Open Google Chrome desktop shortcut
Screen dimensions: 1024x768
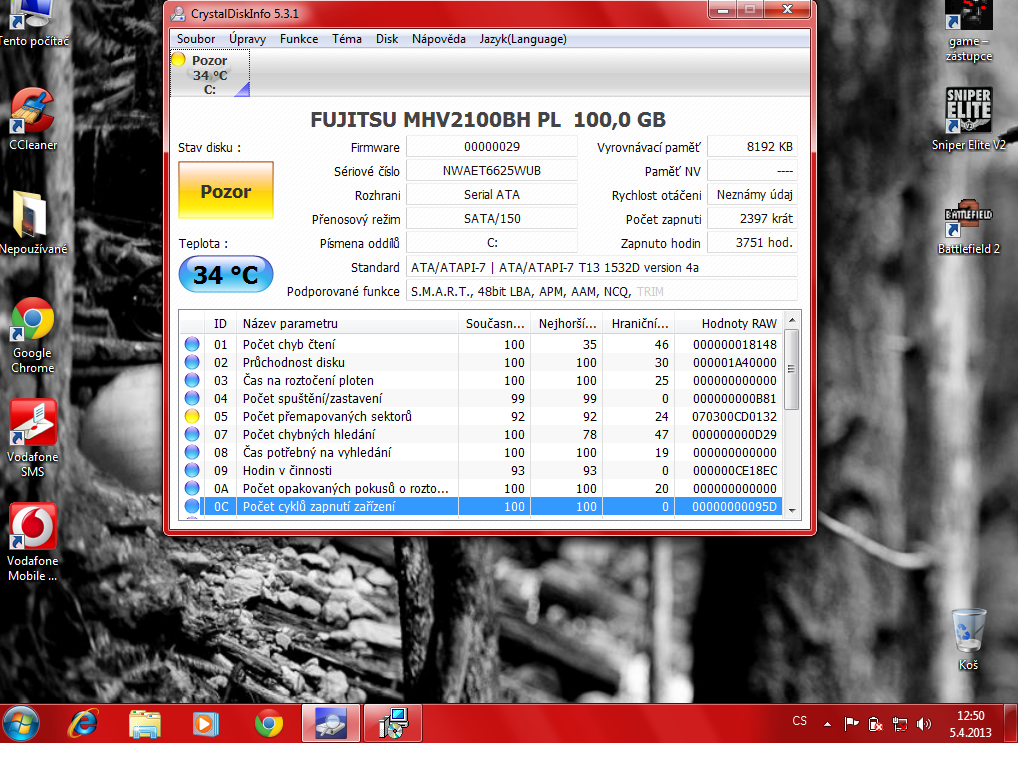point(33,336)
